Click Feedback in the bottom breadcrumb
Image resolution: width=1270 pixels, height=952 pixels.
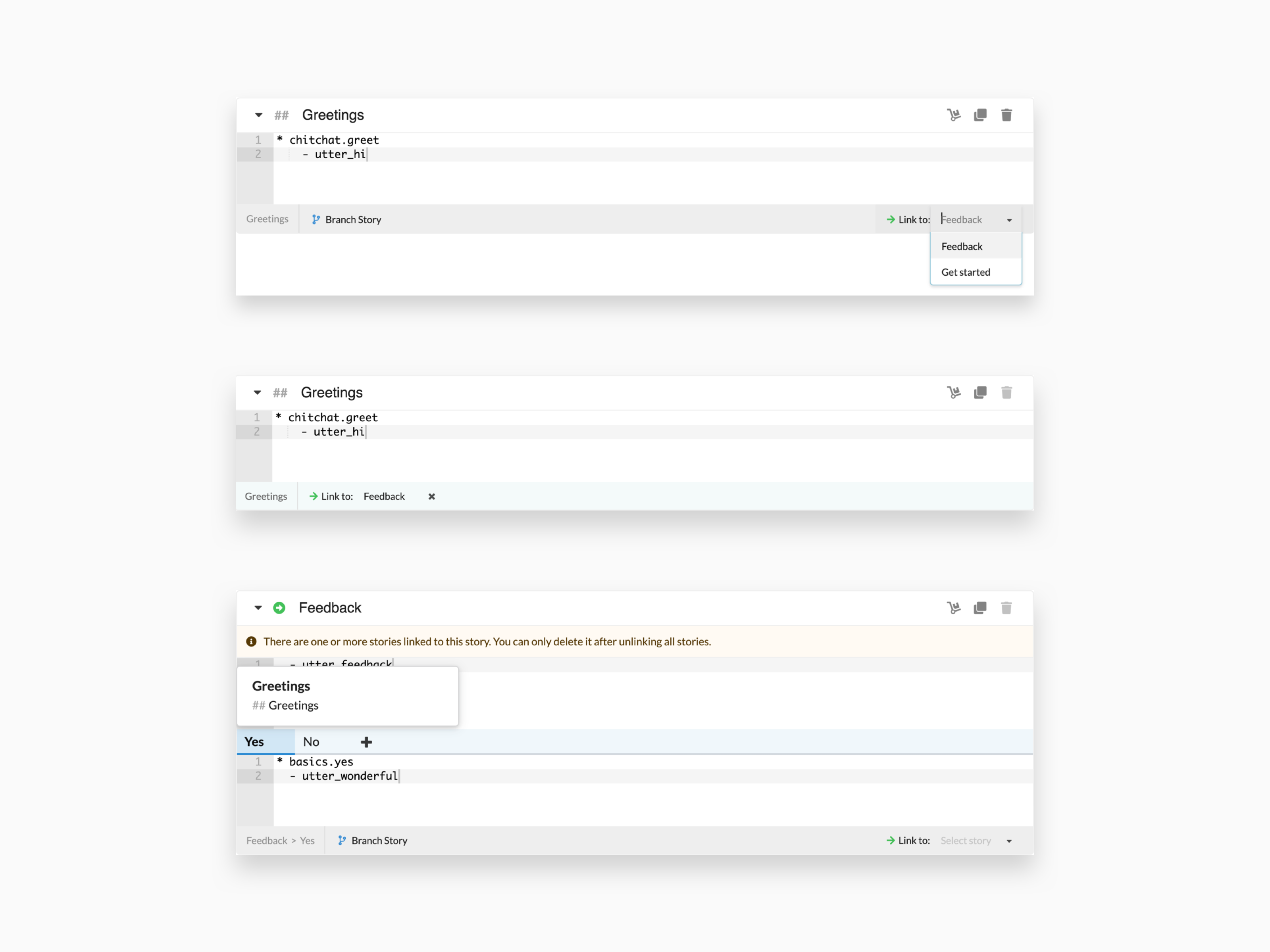click(x=266, y=841)
